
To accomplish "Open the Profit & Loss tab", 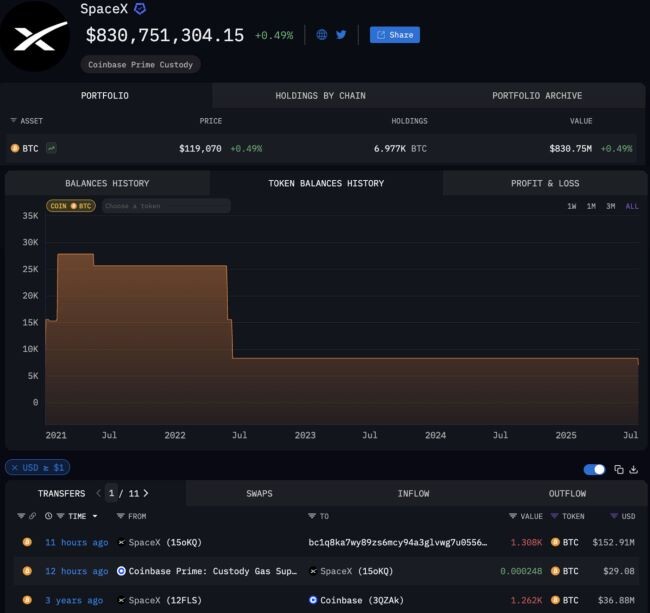I will [x=545, y=183].
